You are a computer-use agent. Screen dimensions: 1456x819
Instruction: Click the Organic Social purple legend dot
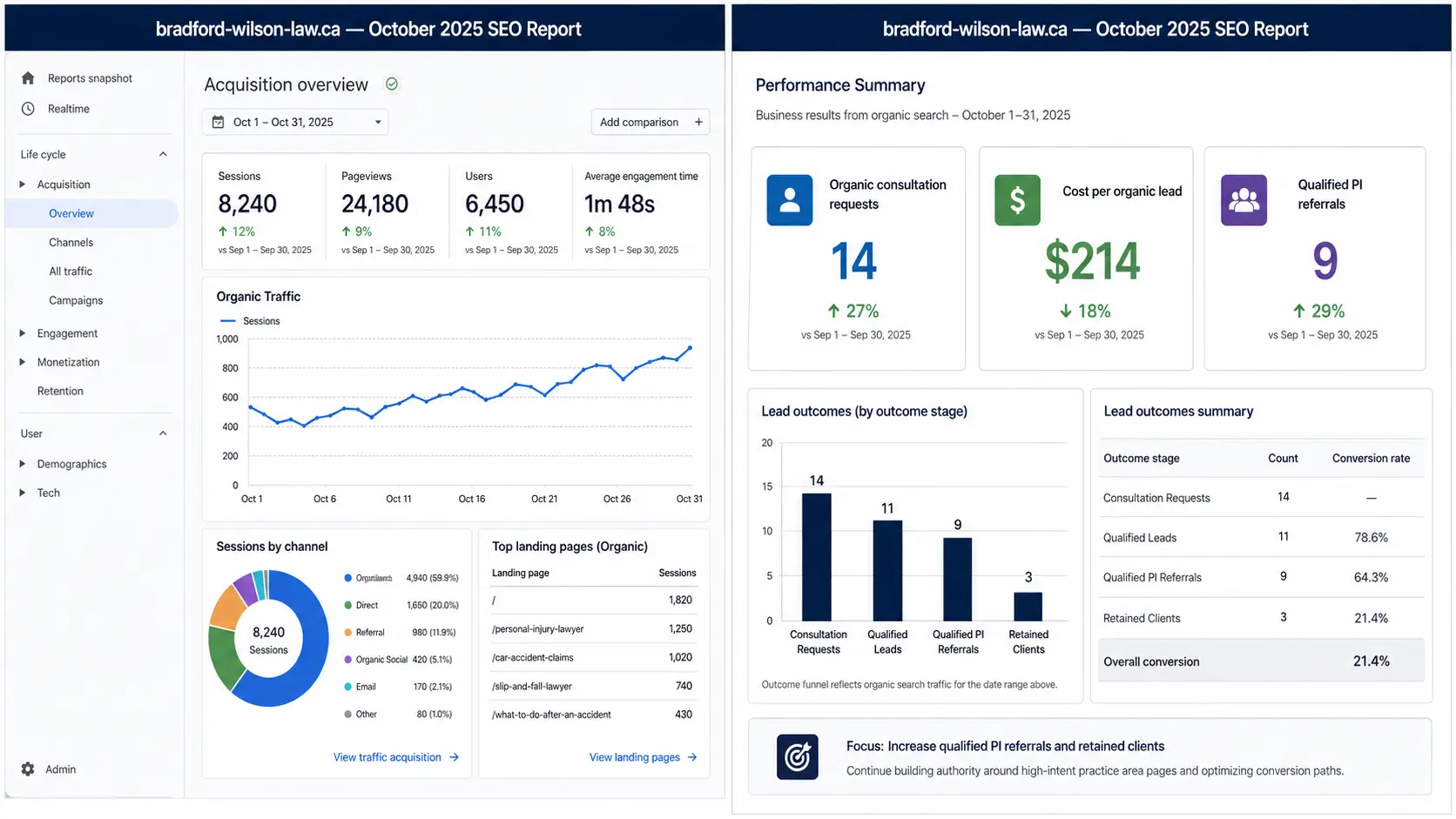[348, 659]
